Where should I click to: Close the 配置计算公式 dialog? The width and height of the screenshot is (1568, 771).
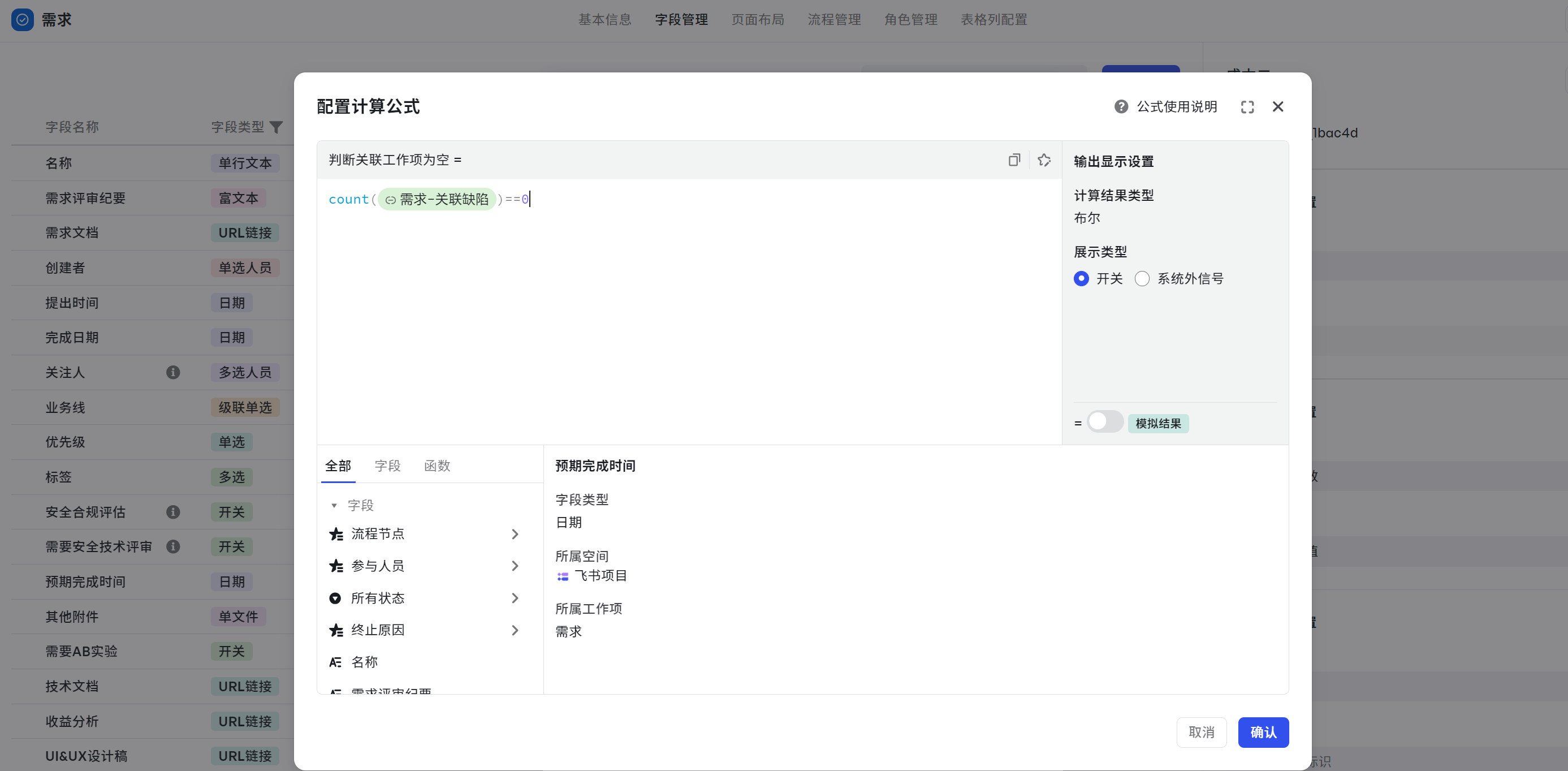[x=1278, y=106]
